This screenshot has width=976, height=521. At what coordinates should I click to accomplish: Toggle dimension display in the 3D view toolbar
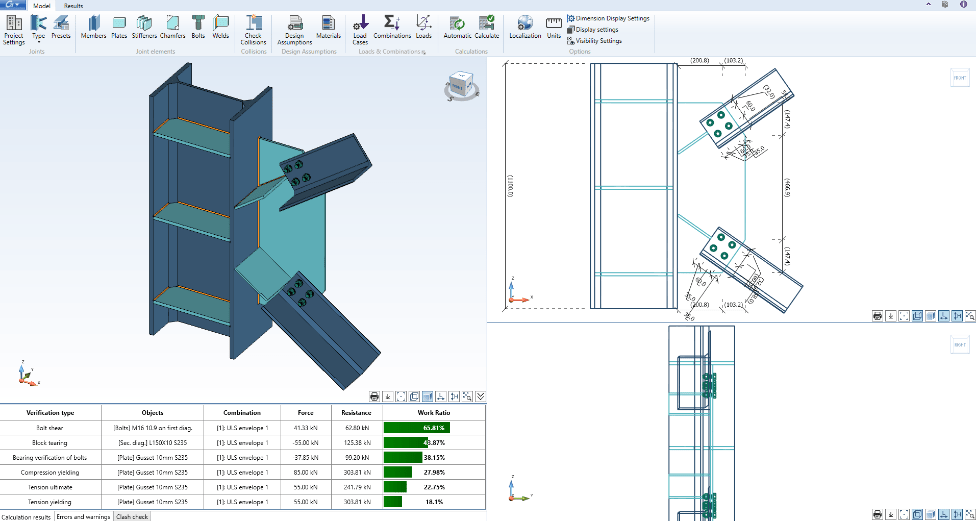pyautogui.click(x=454, y=396)
